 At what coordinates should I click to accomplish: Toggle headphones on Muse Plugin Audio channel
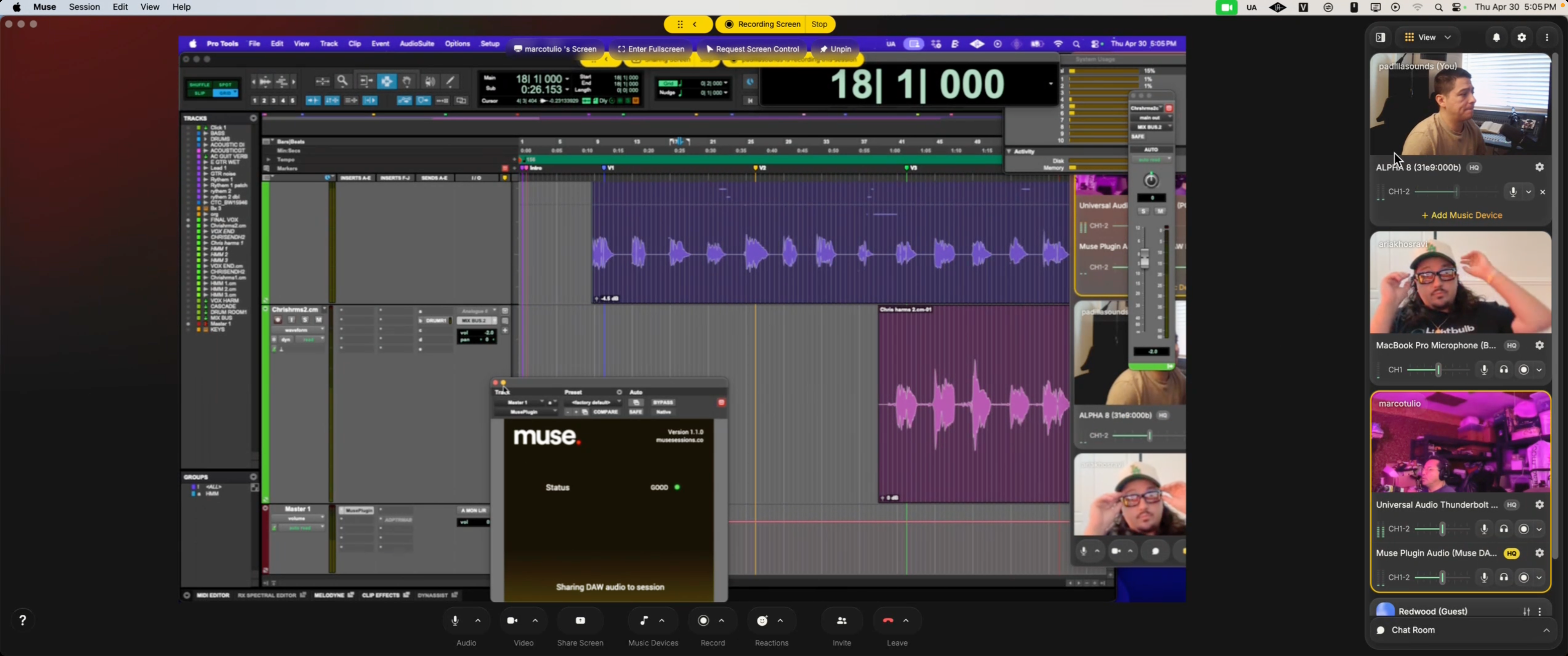1504,578
